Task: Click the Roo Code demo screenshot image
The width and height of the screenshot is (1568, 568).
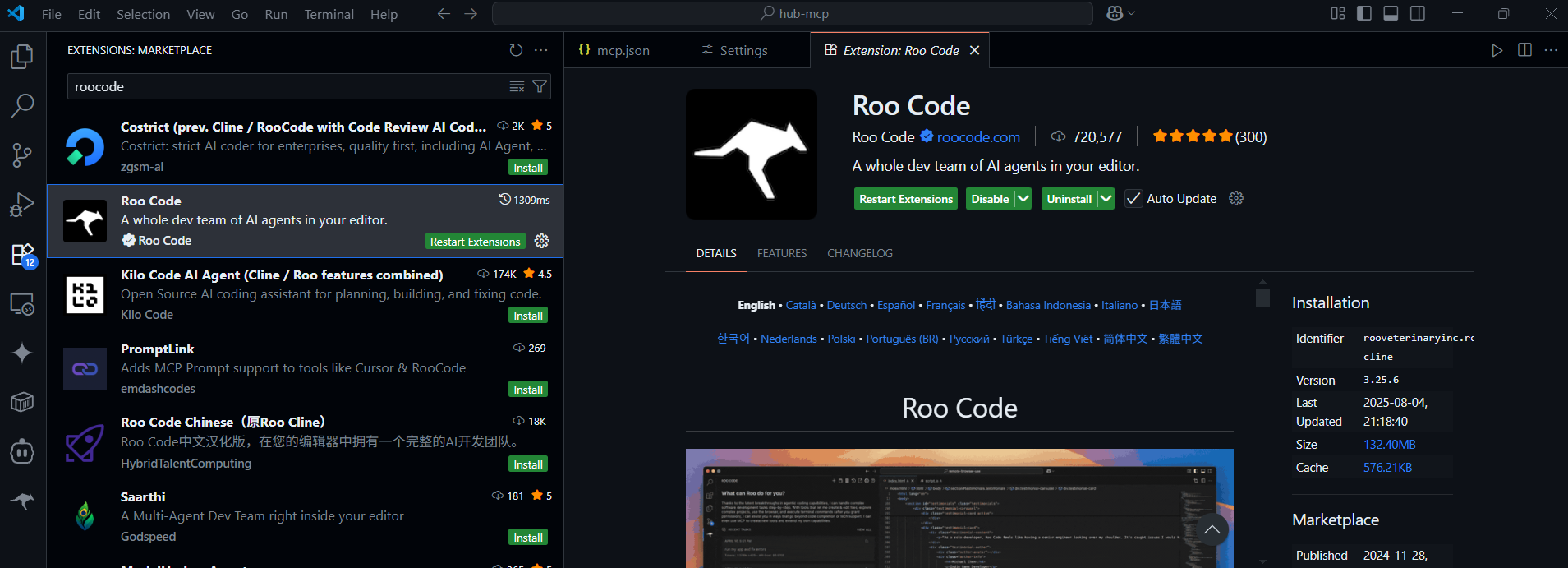Action: [959, 508]
